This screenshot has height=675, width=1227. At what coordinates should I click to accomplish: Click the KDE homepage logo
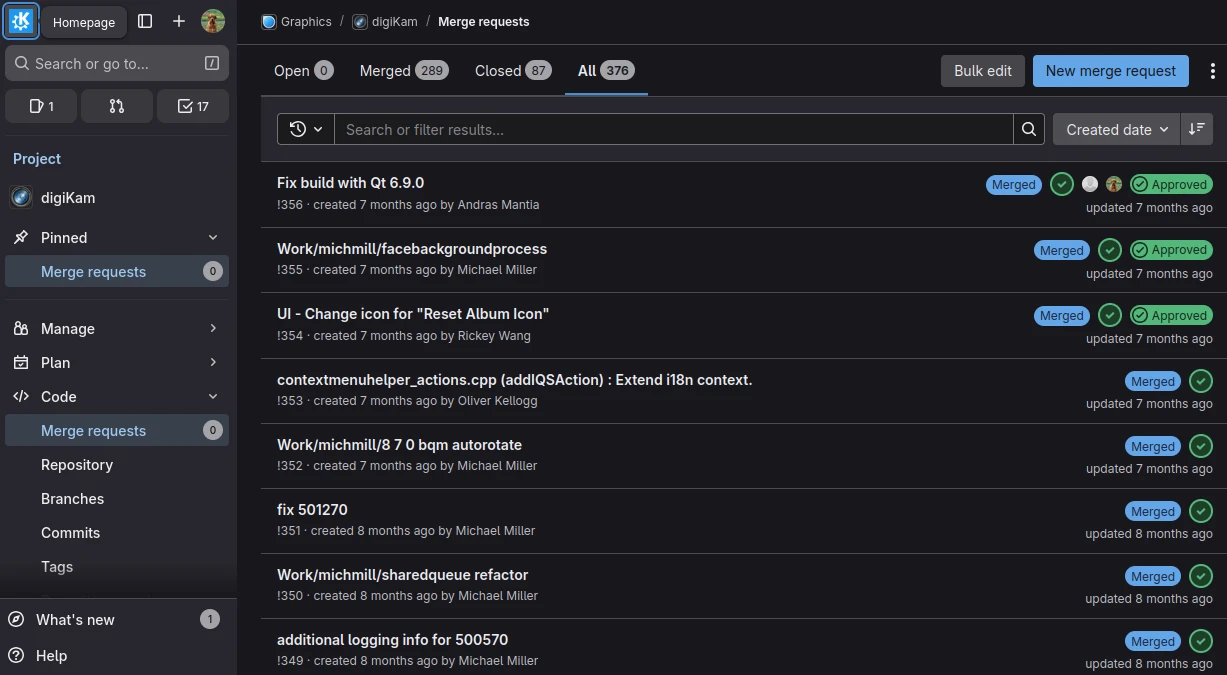tap(21, 21)
